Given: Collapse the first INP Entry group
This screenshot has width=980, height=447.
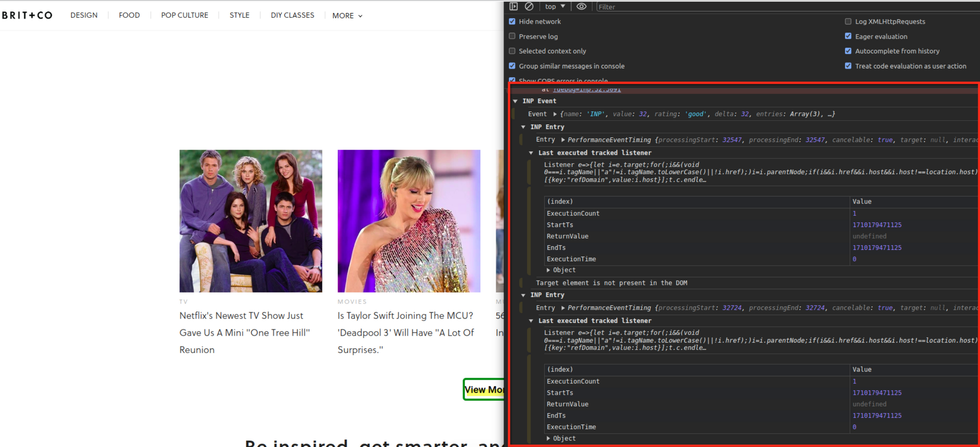Looking at the screenshot, I should [x=523, y=127].
